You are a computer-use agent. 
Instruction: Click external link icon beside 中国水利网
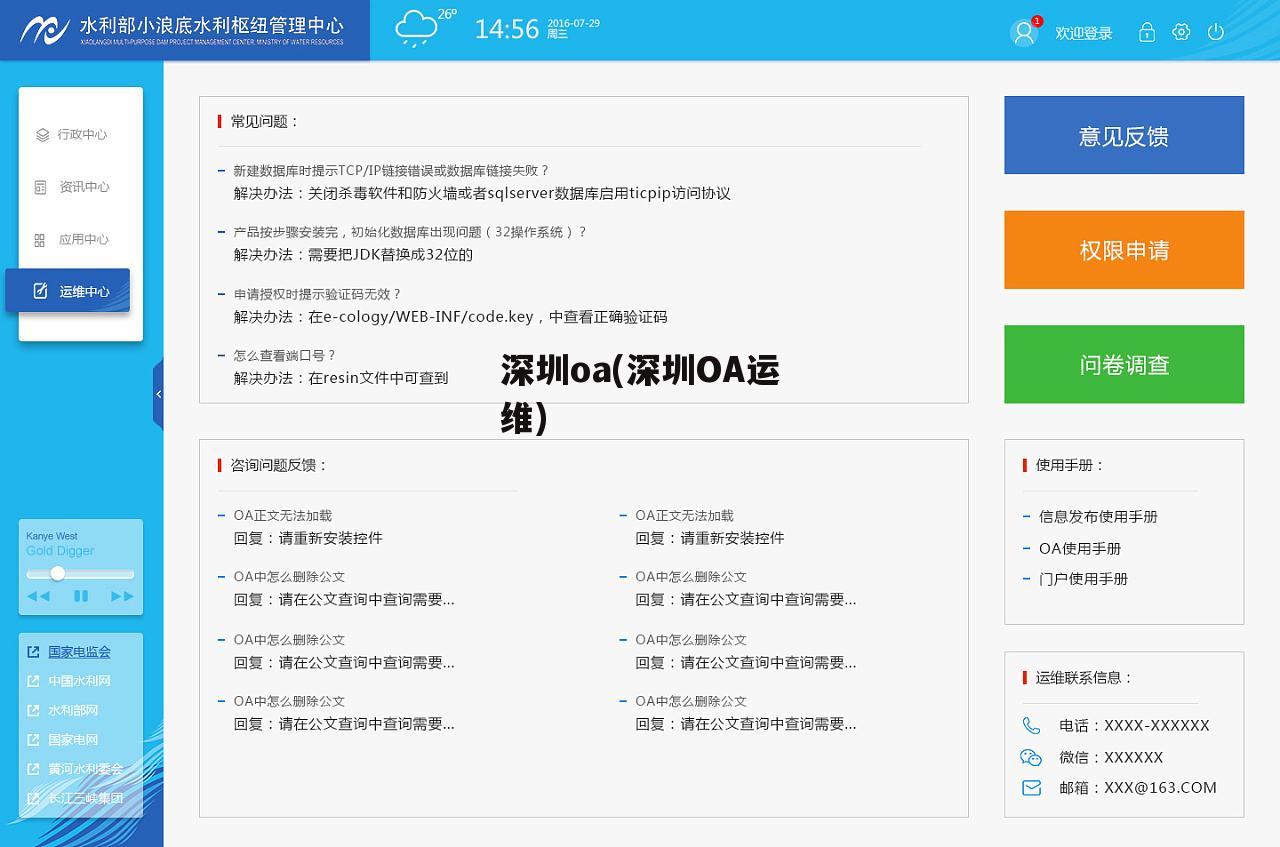point(33,681)
